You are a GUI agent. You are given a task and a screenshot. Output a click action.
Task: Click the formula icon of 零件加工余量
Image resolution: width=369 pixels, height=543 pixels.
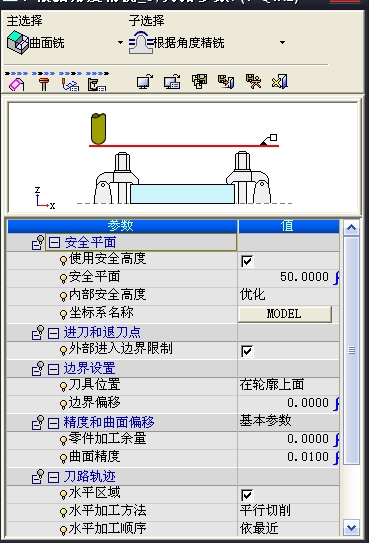click(336, 439)
